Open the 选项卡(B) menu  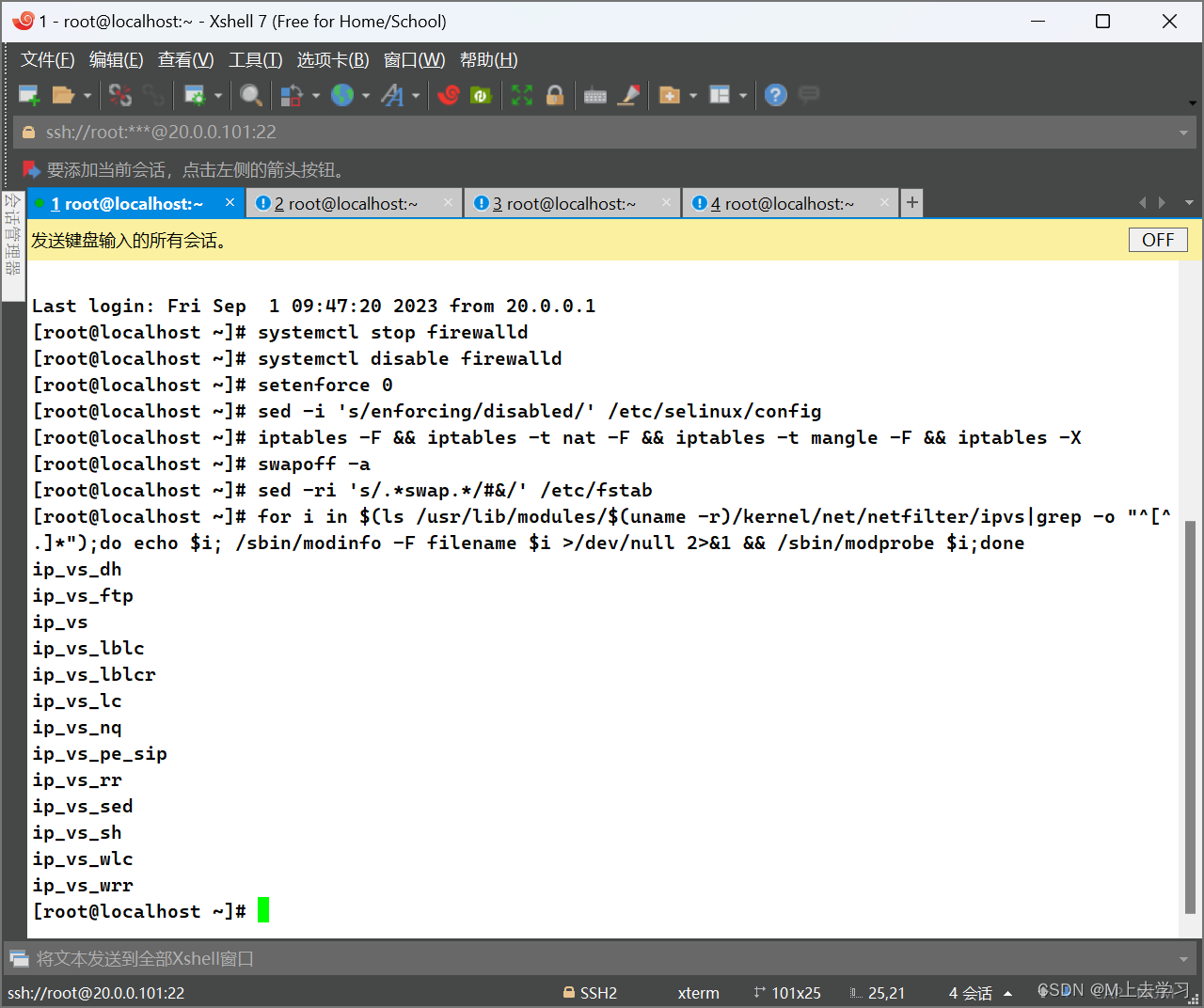click(x=333, y=60)
